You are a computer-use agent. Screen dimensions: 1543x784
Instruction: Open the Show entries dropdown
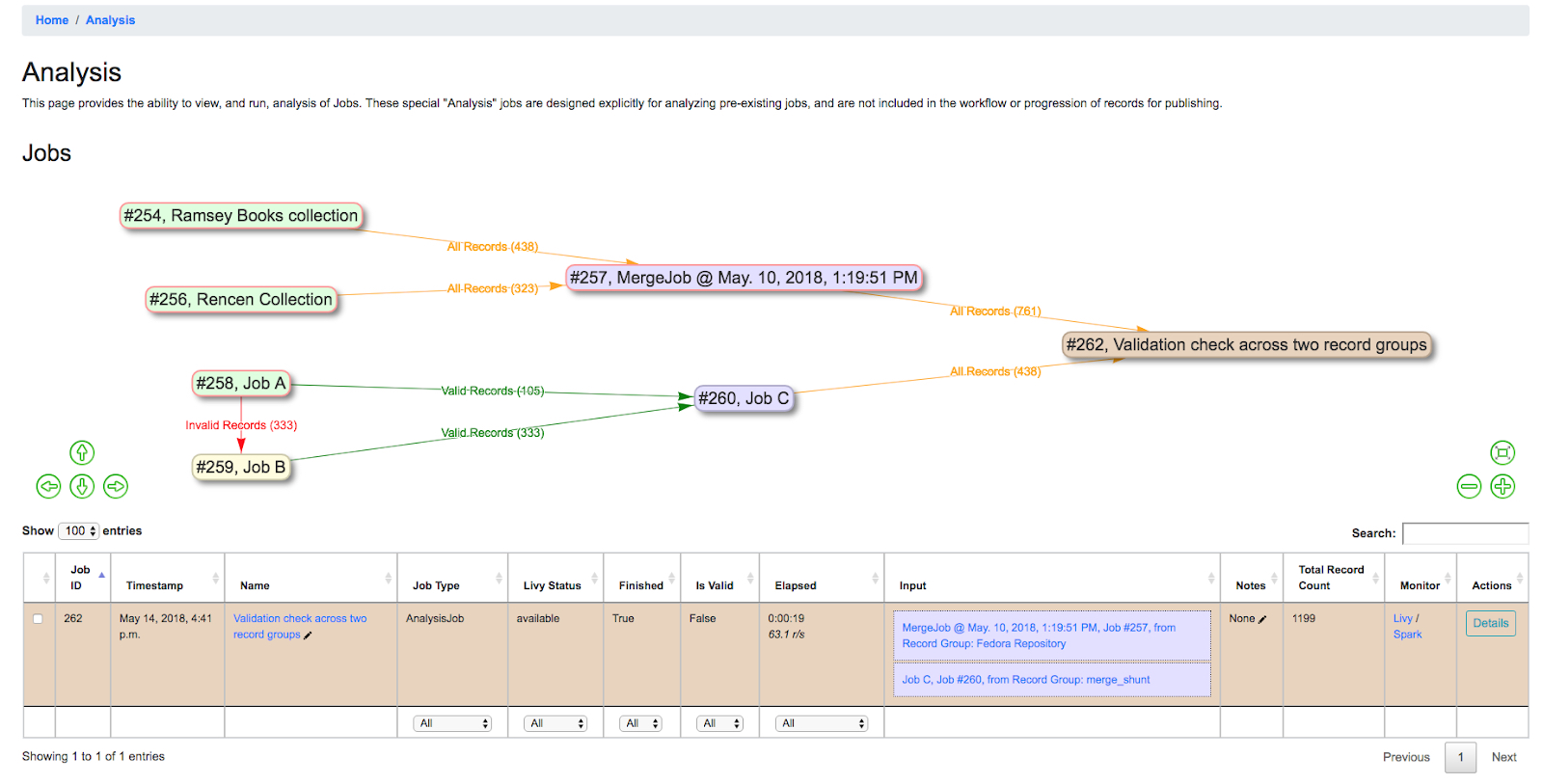[78, 531]
